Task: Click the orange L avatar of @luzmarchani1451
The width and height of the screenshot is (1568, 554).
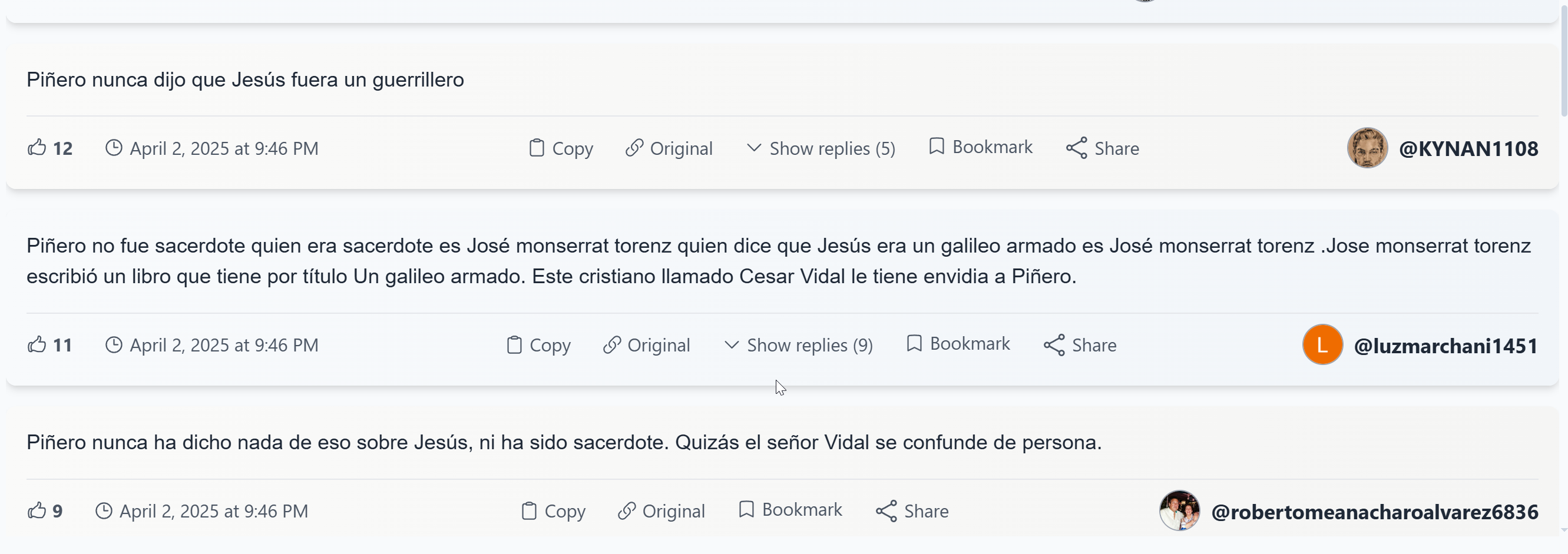Action: coord(1322,345)
